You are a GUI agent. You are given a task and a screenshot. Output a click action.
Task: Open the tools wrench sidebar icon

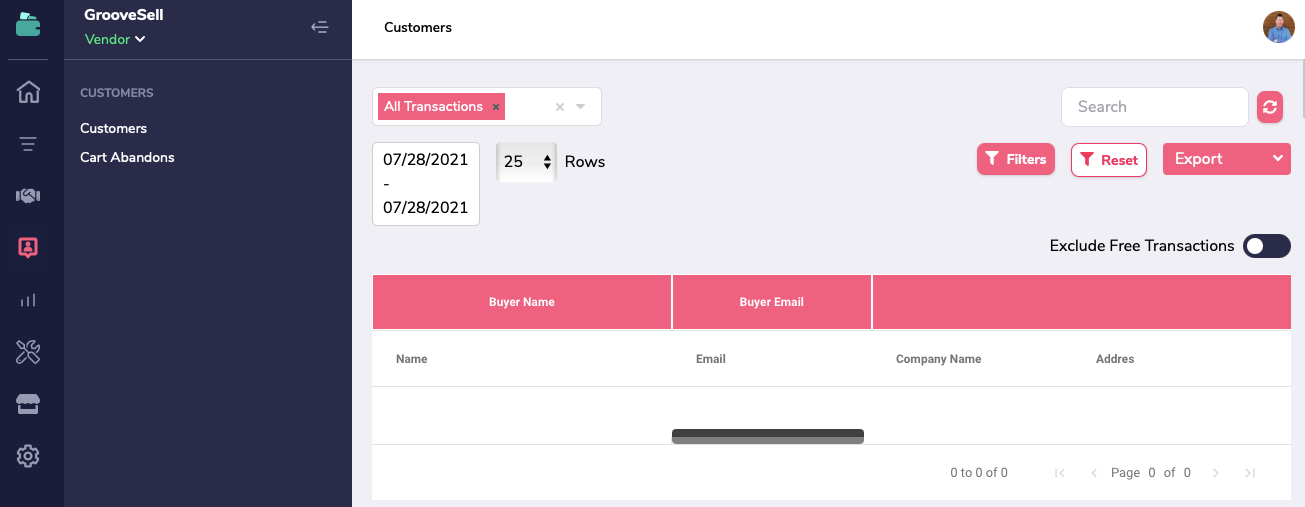(28, 352)
